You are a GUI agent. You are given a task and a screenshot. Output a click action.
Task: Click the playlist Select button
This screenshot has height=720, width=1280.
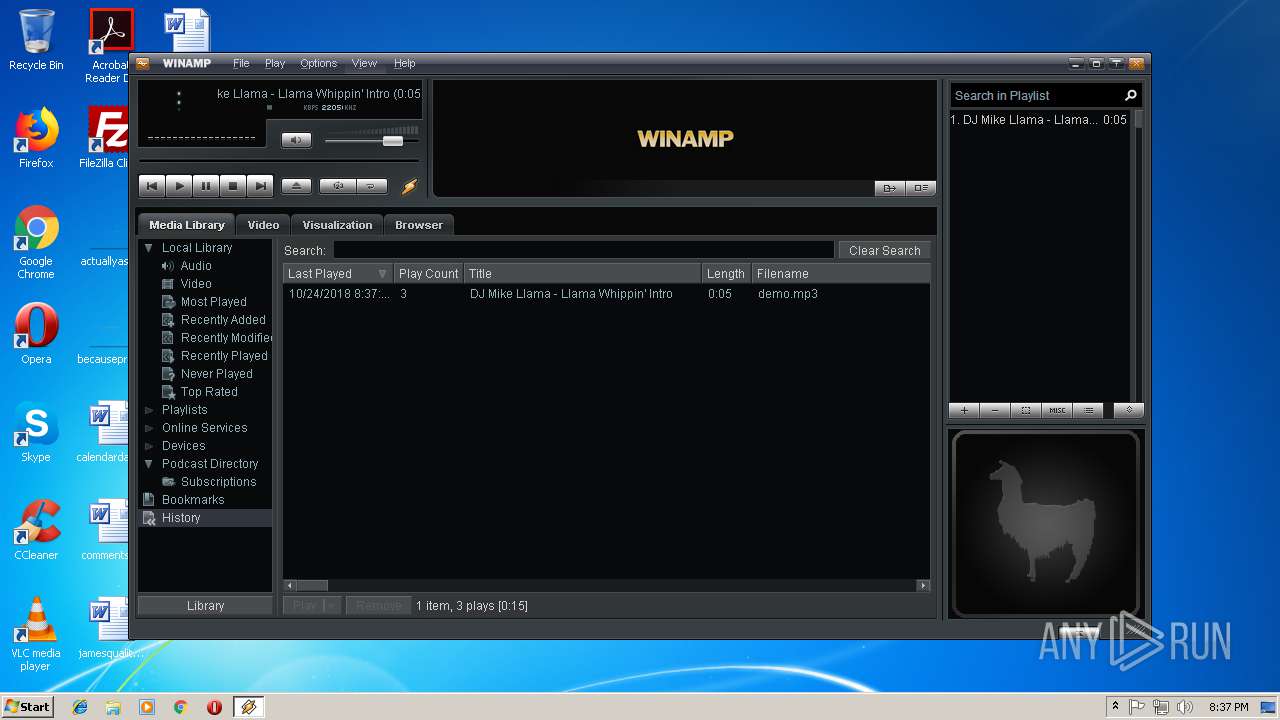coord(1026,410)
